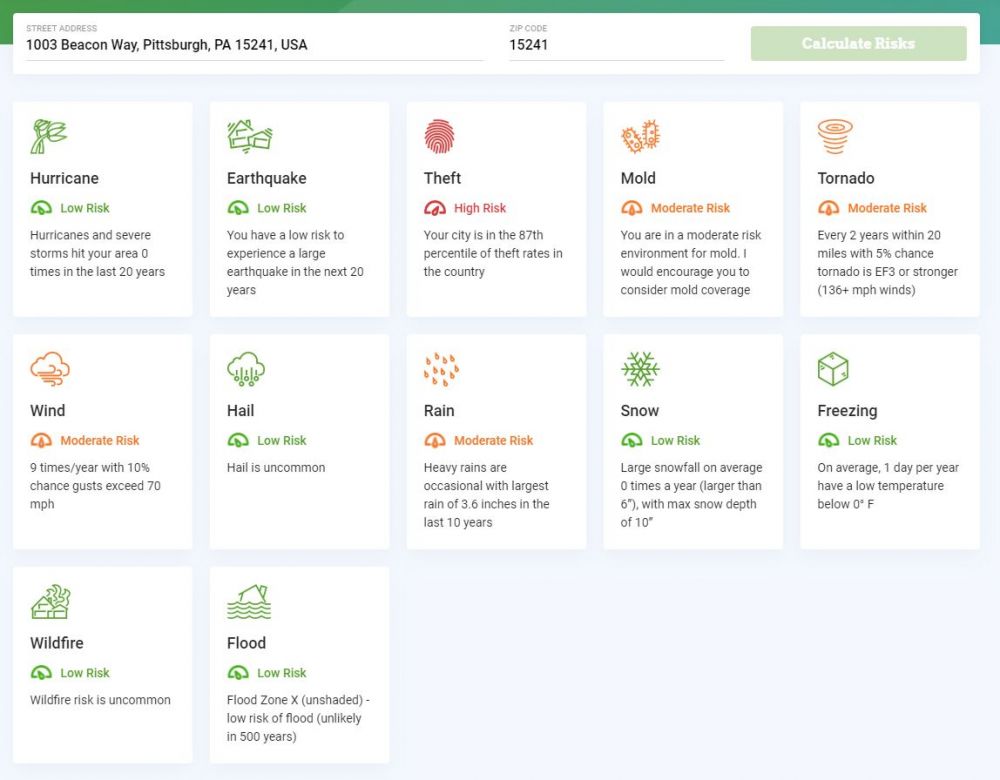Screen dimensions: 1000x780
Task: Click the Earthquake cracked house icon
Action: (249, 136)
